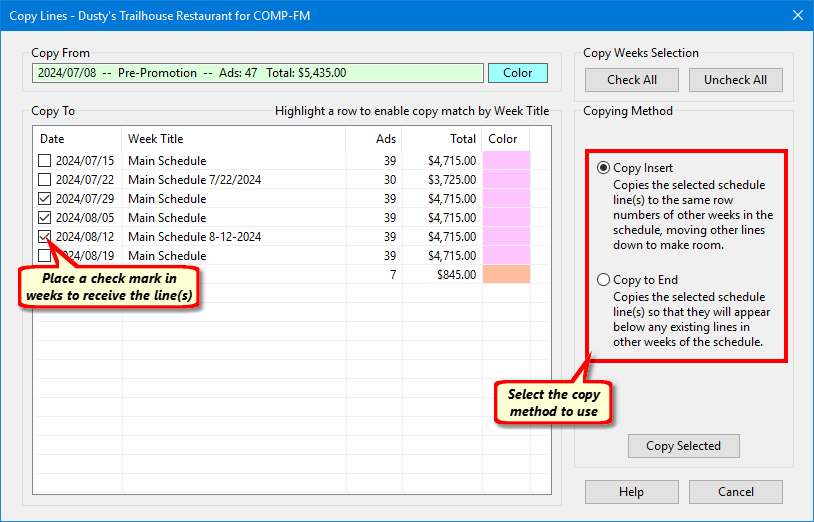Screen dimensions: 814x522
Task: Click the Copy Selected button
Action: (684, 446)
